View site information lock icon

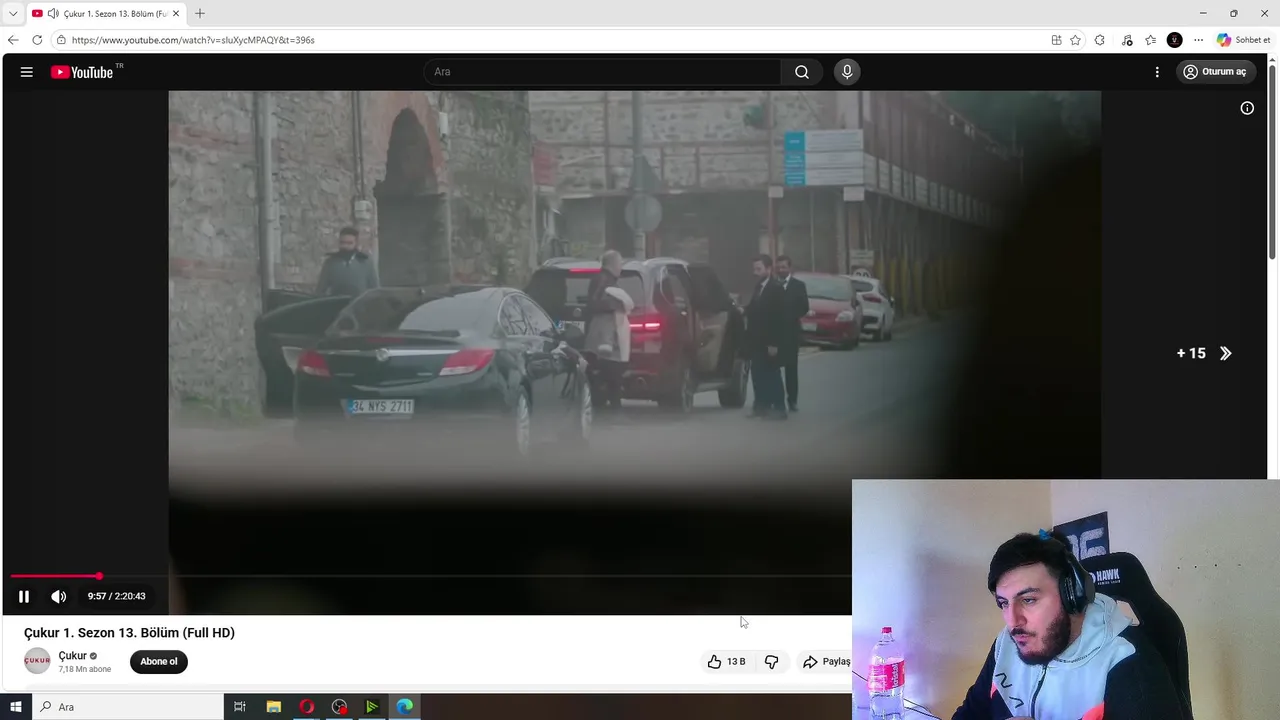[x=61, y=40]
